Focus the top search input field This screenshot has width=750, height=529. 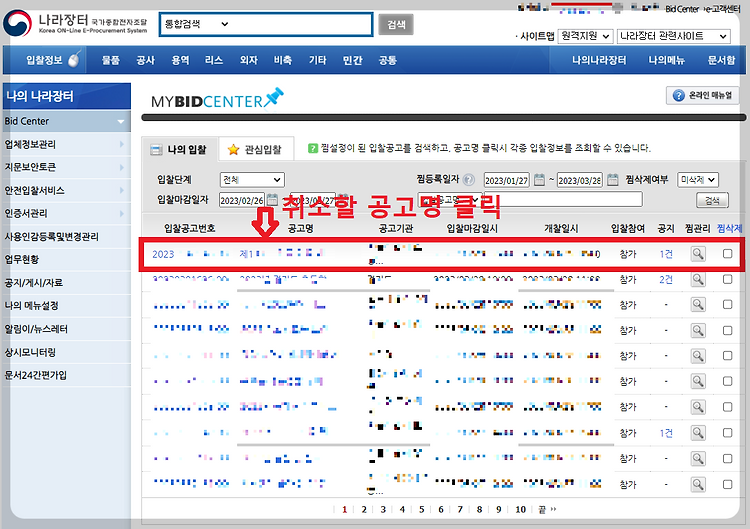(301, 24)
